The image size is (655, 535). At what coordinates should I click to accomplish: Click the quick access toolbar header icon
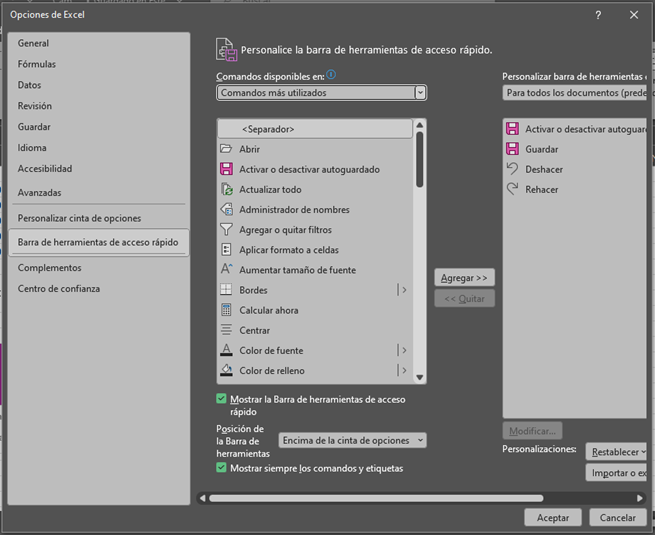point(226,50)
